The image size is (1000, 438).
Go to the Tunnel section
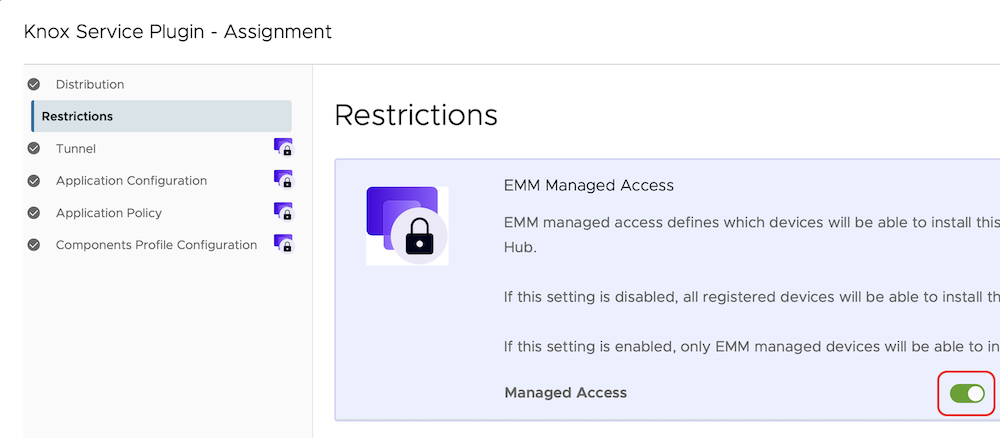76,148
